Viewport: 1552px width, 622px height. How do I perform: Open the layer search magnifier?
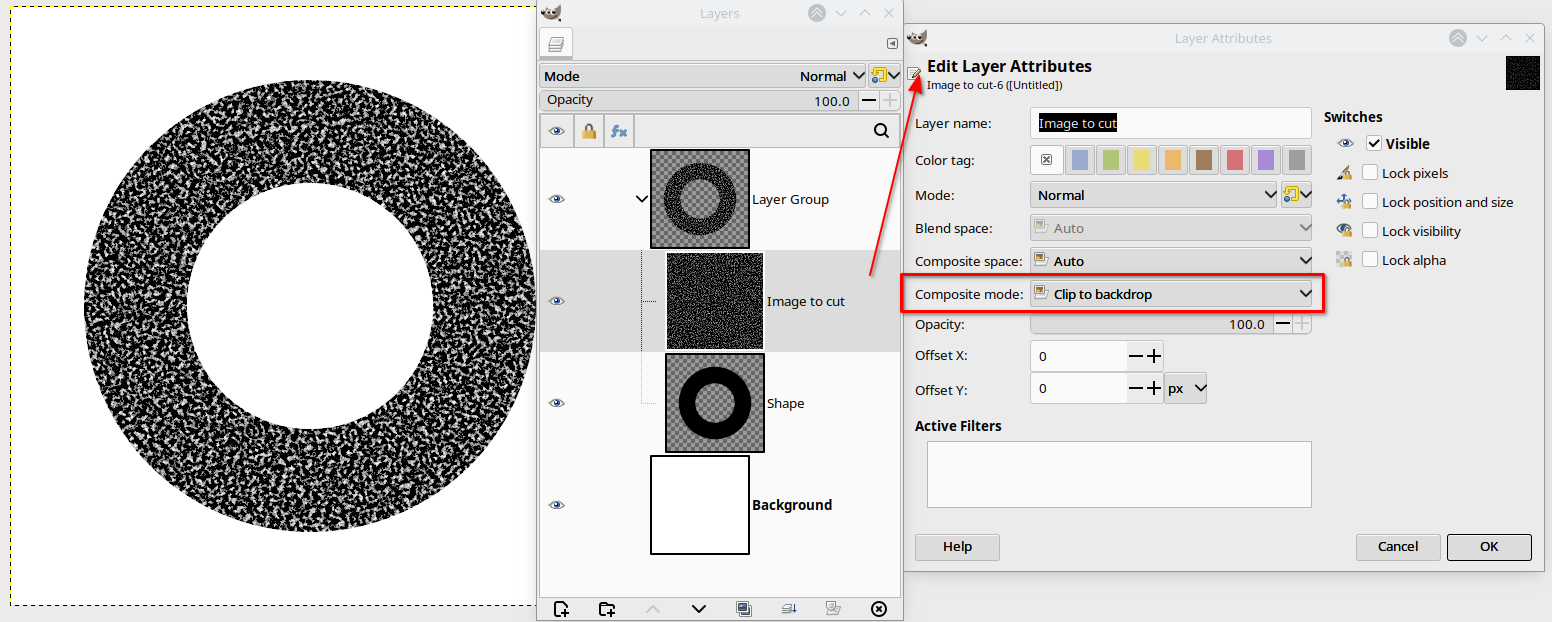click(x=881, y=131)
